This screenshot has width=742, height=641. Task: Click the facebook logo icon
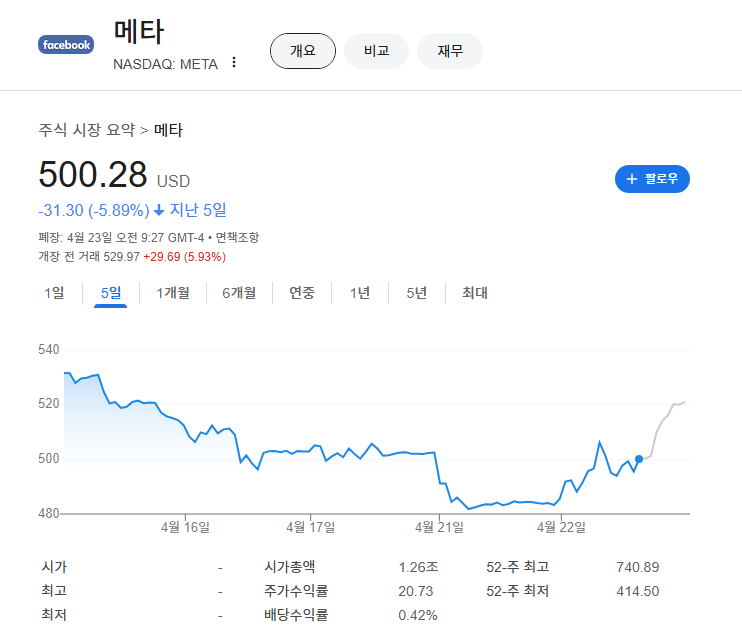tap(66, 44)
